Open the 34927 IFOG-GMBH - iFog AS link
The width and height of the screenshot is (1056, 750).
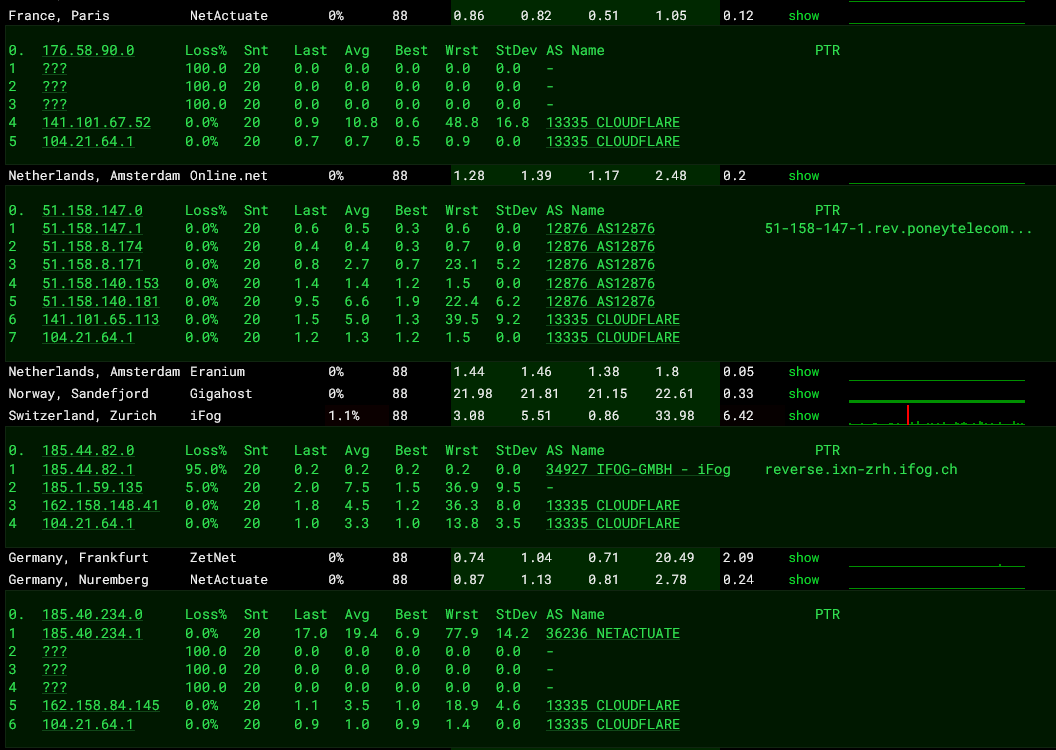(x=638, y=469)
